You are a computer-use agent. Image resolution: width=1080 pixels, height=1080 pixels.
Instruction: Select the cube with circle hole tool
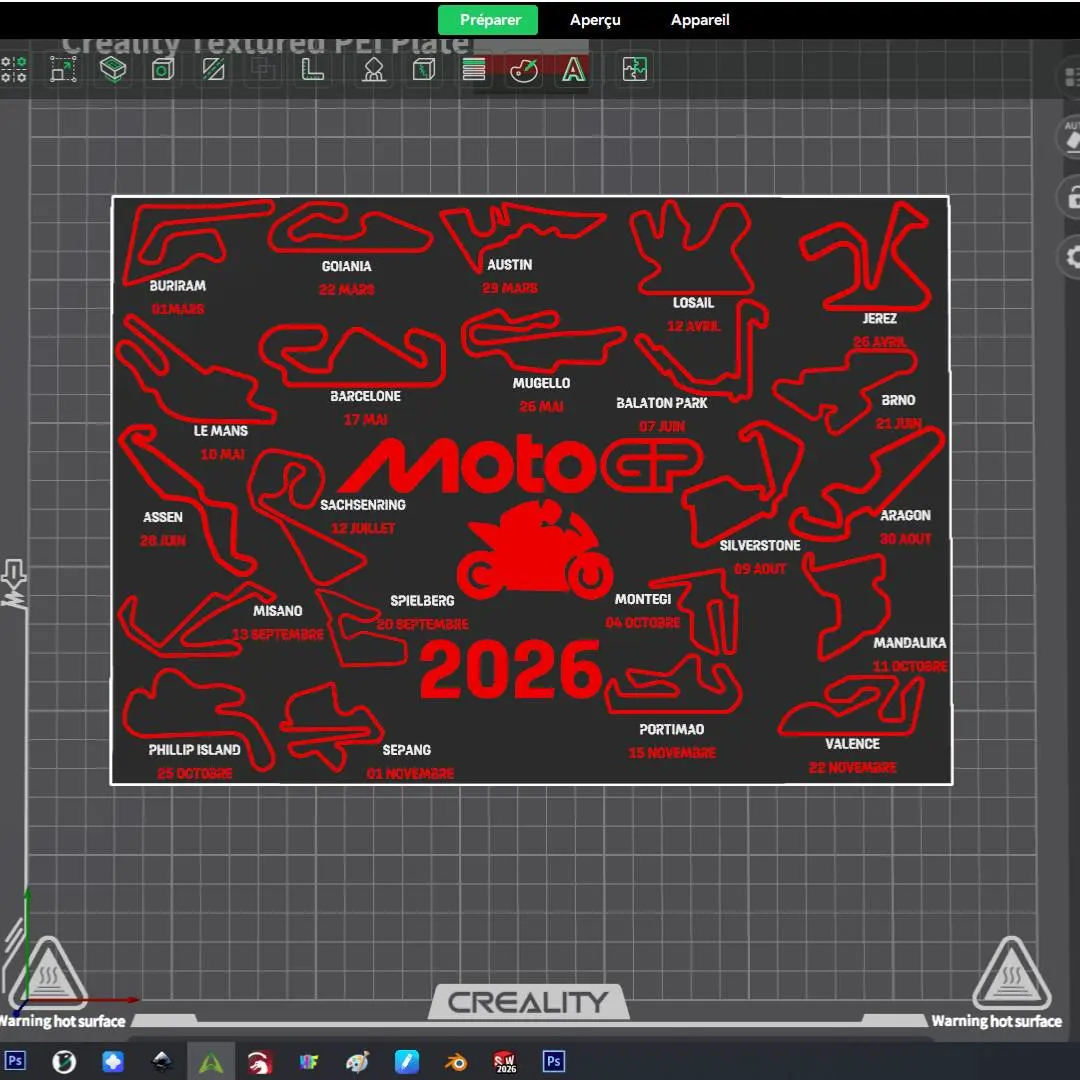pyautogui.click(x=163, y=70)
